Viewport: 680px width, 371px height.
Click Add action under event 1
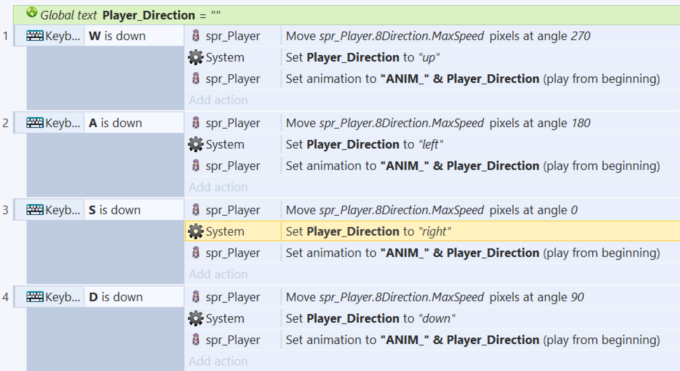218,100
